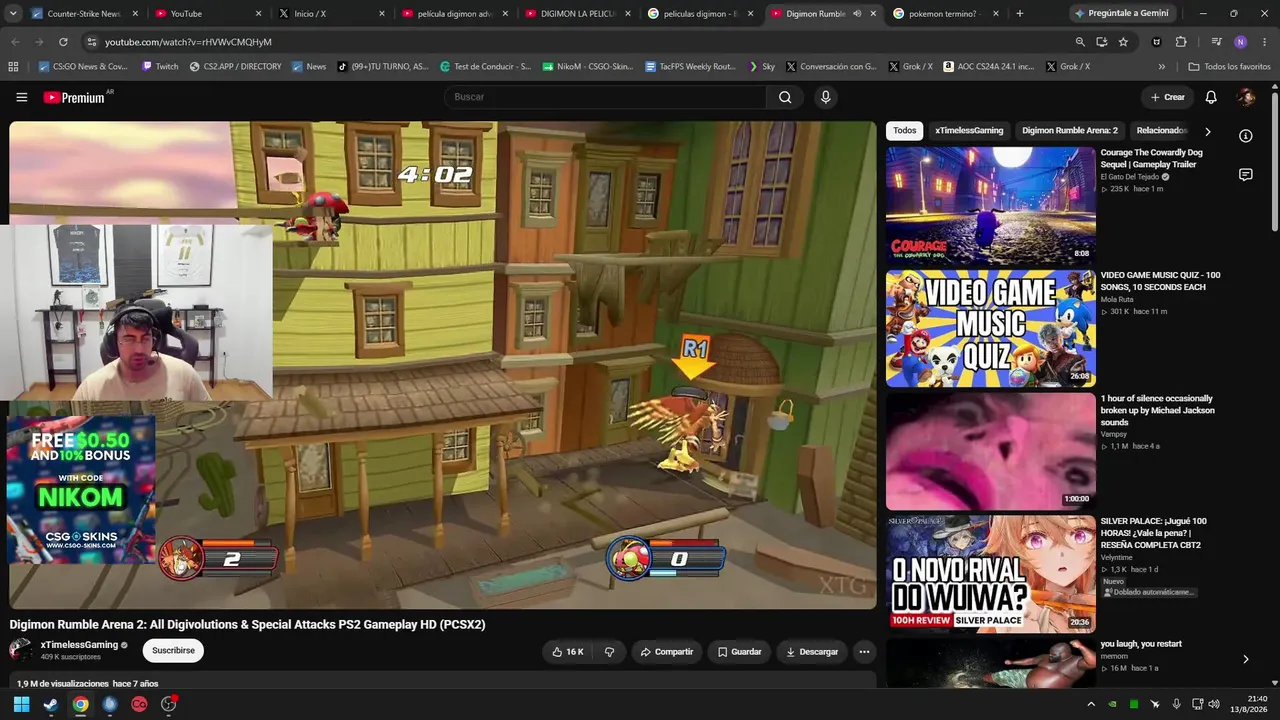1280x720 pixels.
Task: Open the YouTube guide hamburger menu
Action: tap(22, 97)
